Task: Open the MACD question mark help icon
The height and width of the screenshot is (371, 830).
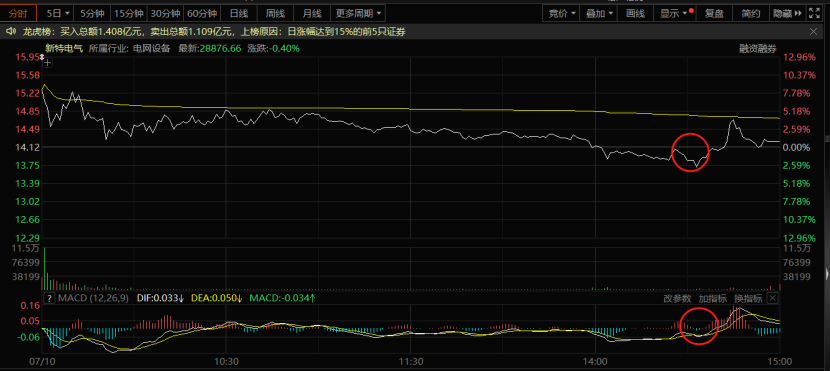Action: (x=49, y=298)
